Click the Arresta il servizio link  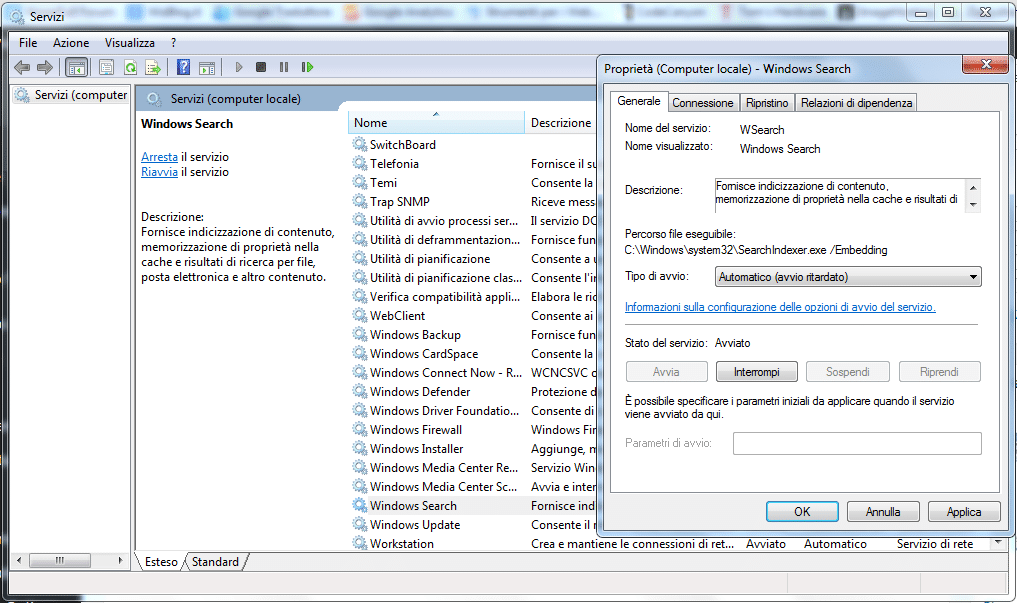(160, 156)
